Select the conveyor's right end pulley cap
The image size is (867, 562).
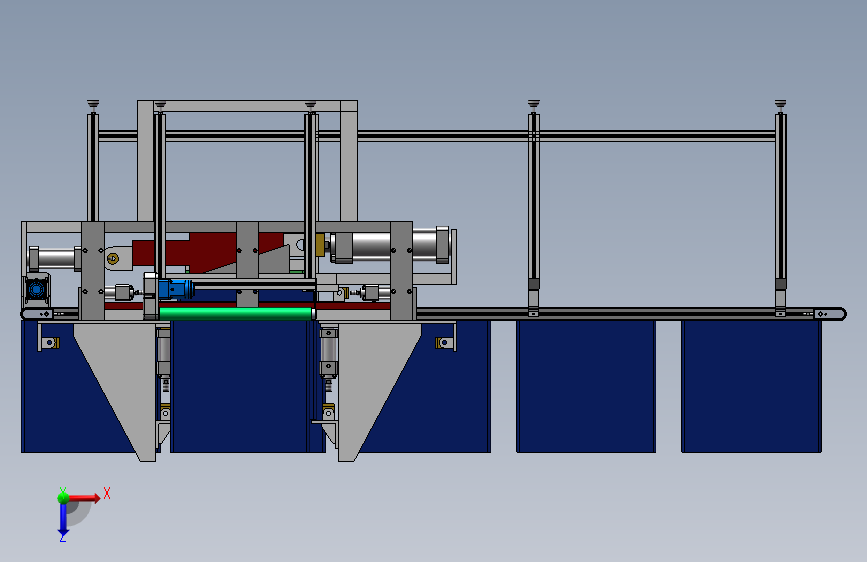(829, 314)
